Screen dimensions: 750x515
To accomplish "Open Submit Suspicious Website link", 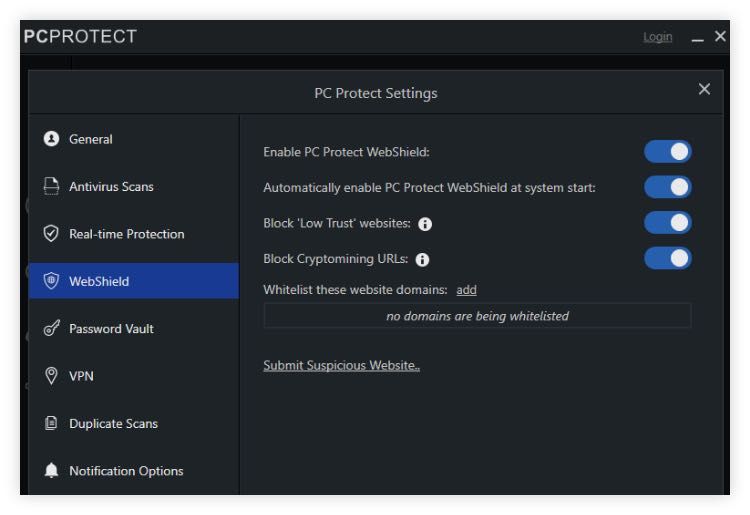I will 341,366.
